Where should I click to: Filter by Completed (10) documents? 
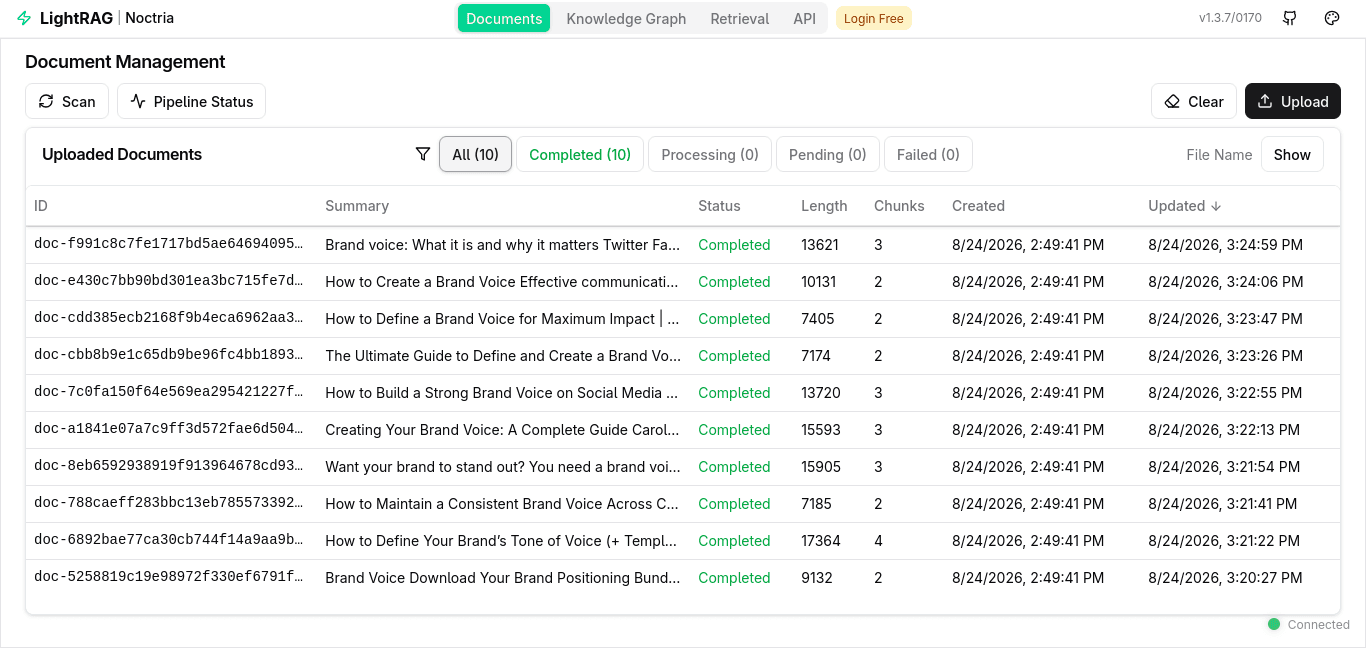point(580,154)
